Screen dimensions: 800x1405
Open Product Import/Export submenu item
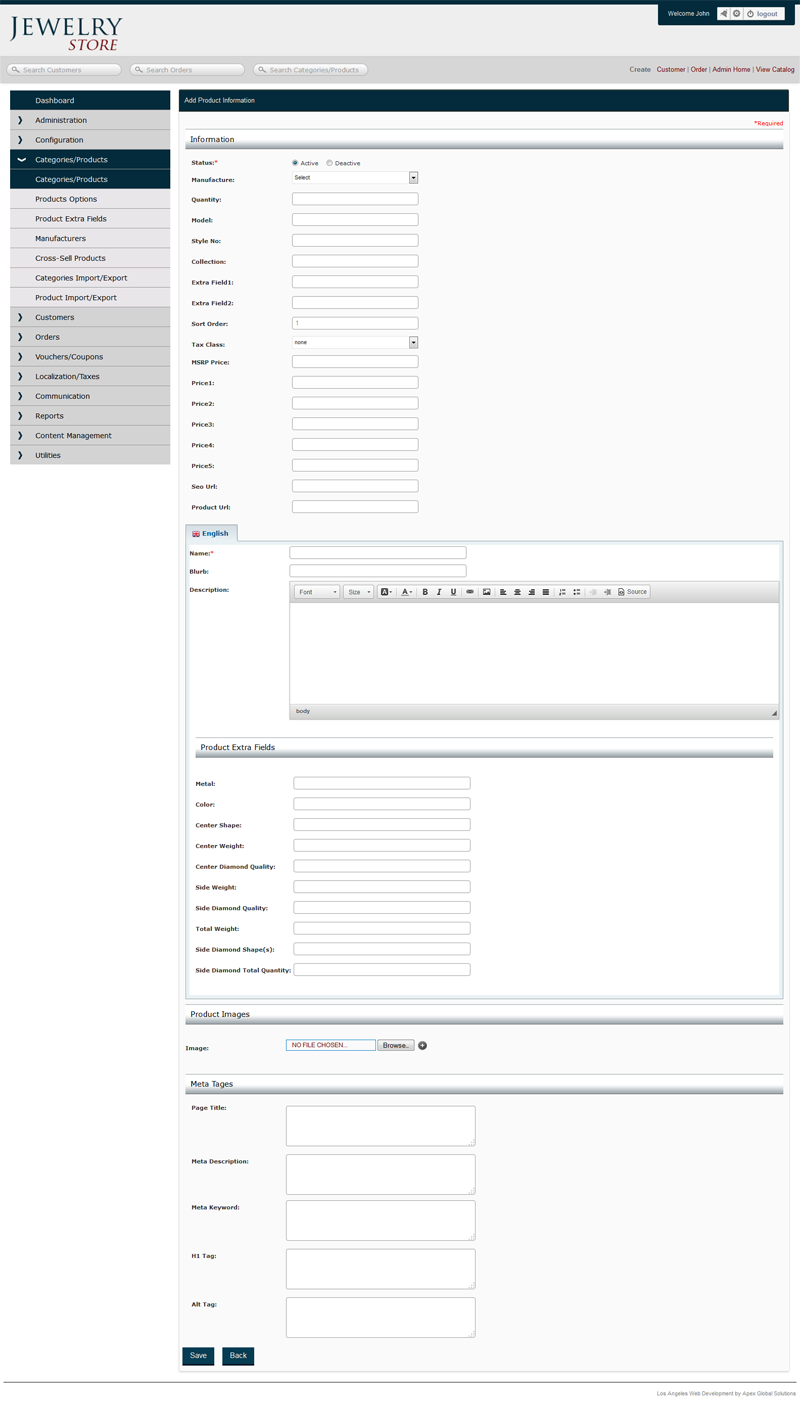point(90,297)
